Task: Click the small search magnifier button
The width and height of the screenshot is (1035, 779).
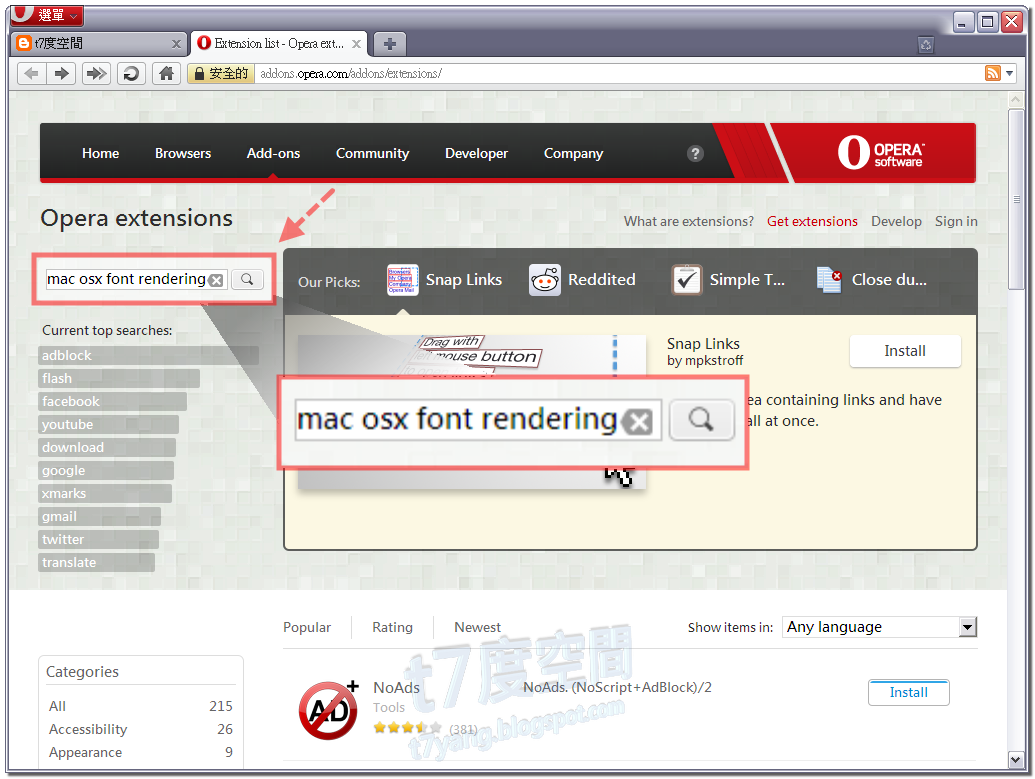Action: point(247,279)
